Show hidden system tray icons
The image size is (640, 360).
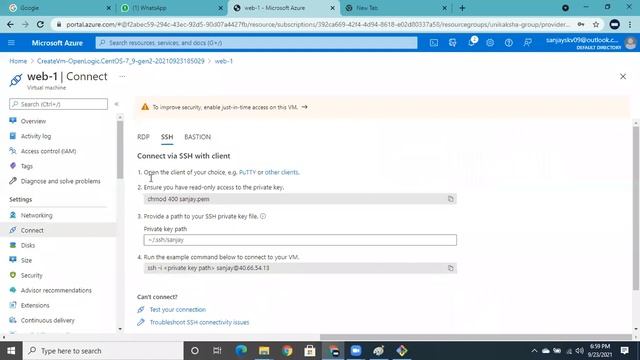tap(534, 351)
